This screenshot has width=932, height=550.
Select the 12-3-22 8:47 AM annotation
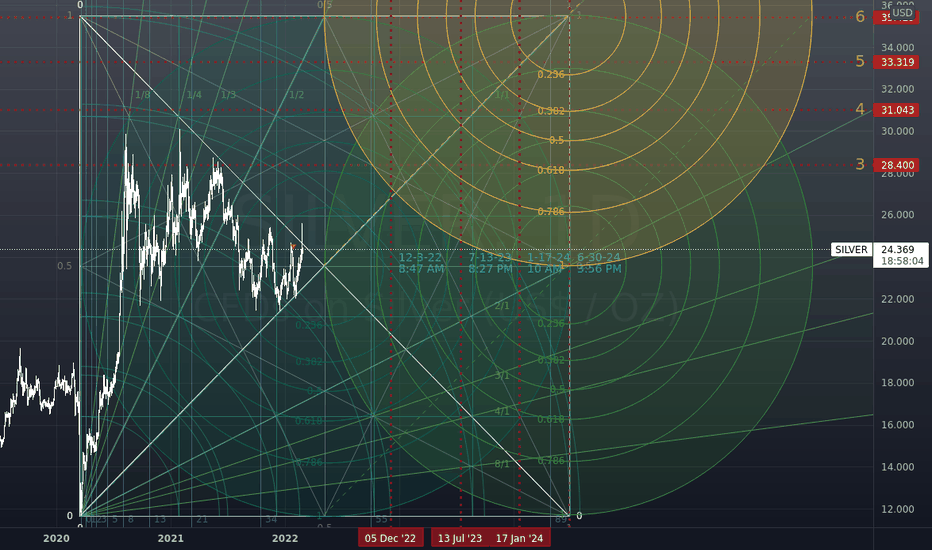[x=421, y=263]
